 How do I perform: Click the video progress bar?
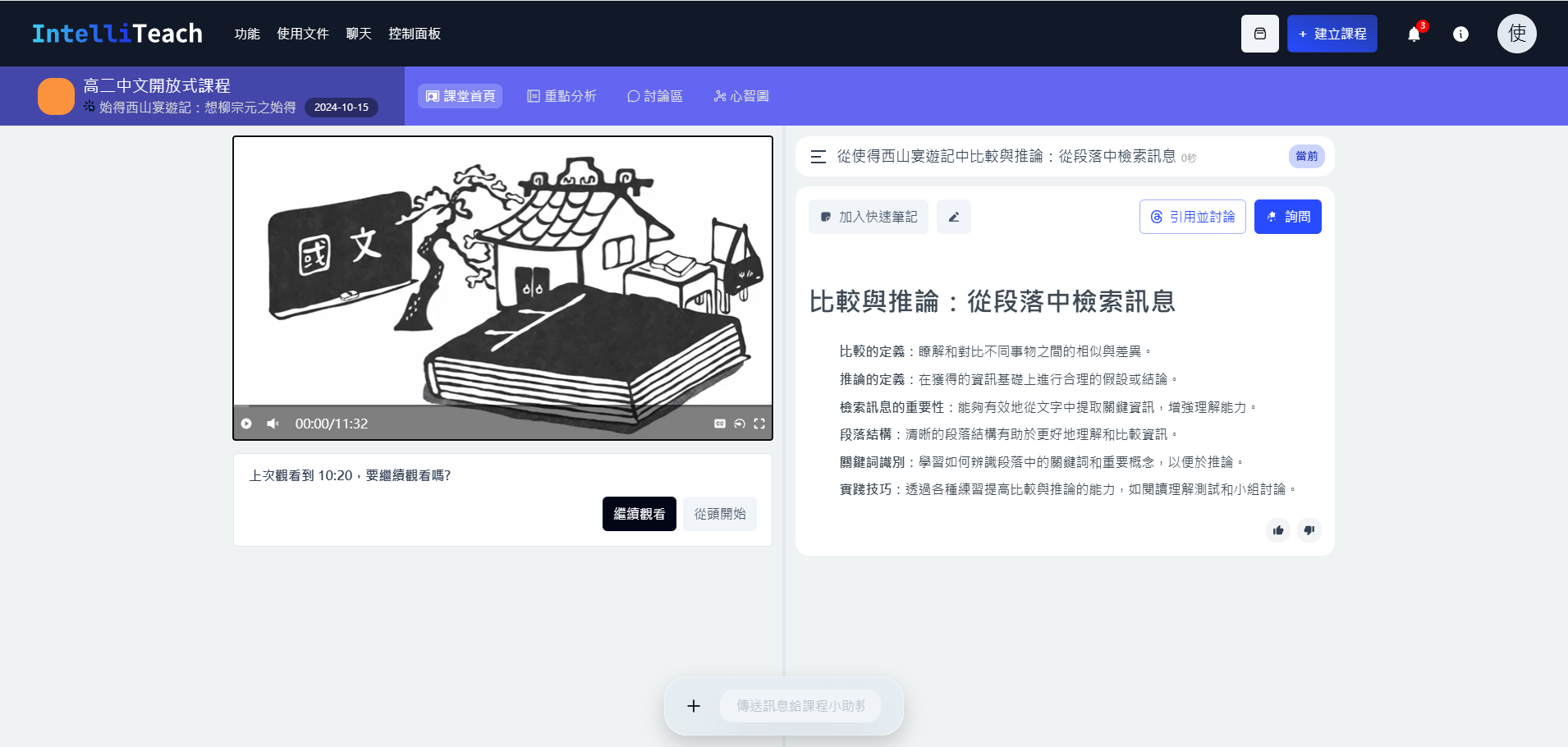coord(502,406)
